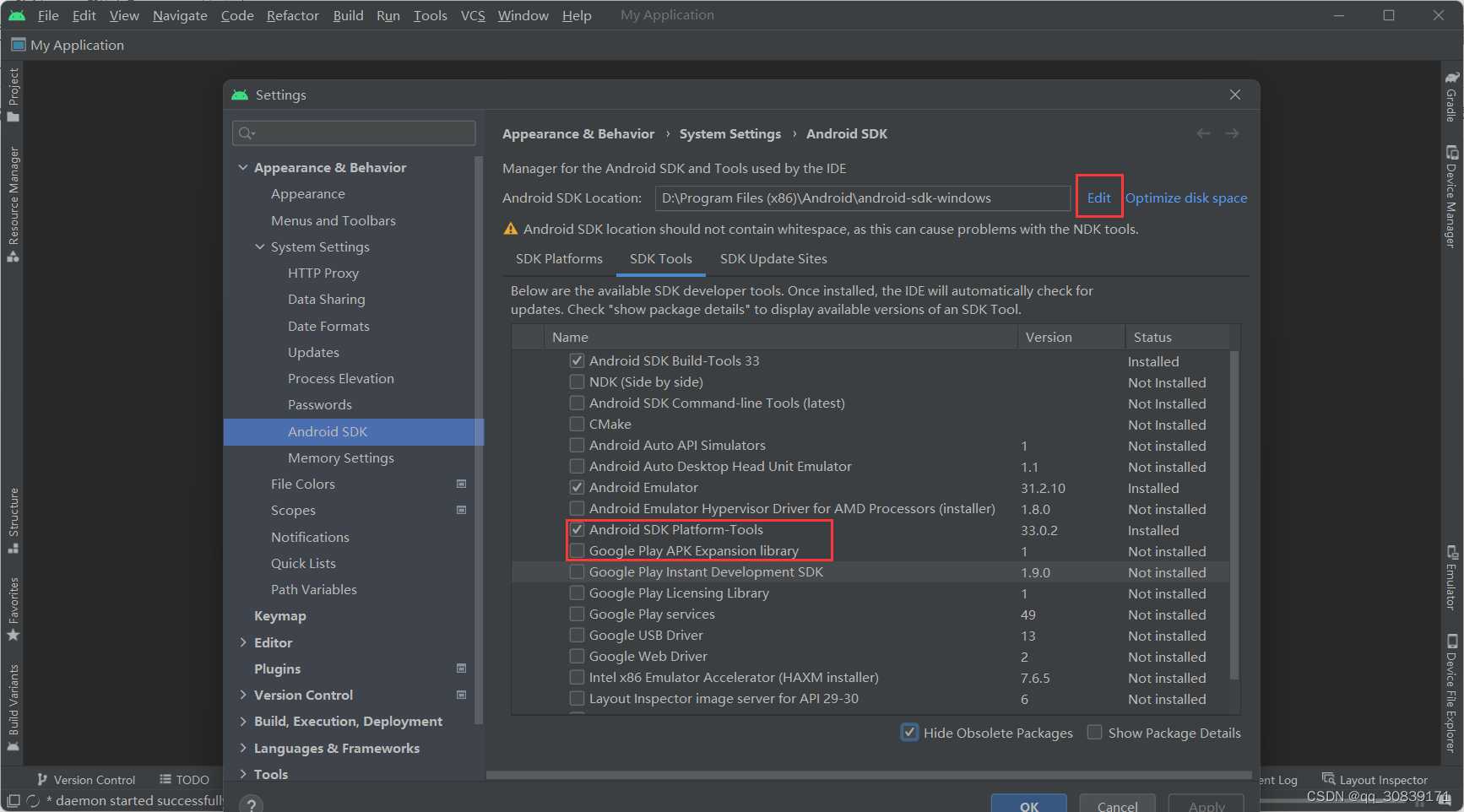Toggle Hide Obsolete Packages checkbox
This screenshot has height=812, width=1464.
pyautogui.click(x=909, y=732)
